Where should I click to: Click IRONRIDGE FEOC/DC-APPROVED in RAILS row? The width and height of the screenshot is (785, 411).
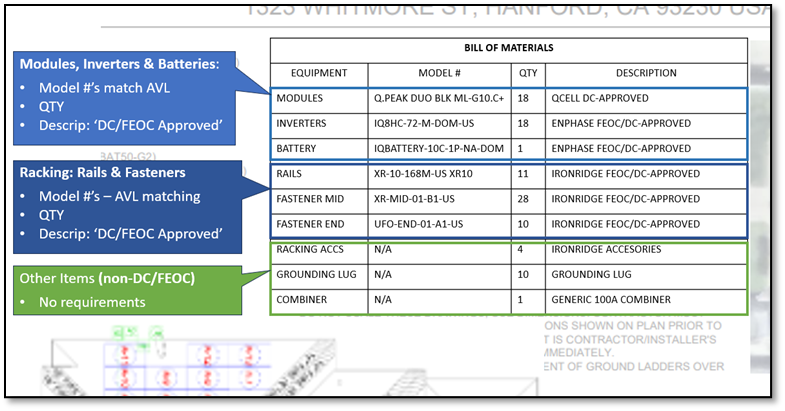[x=626, y=174]
